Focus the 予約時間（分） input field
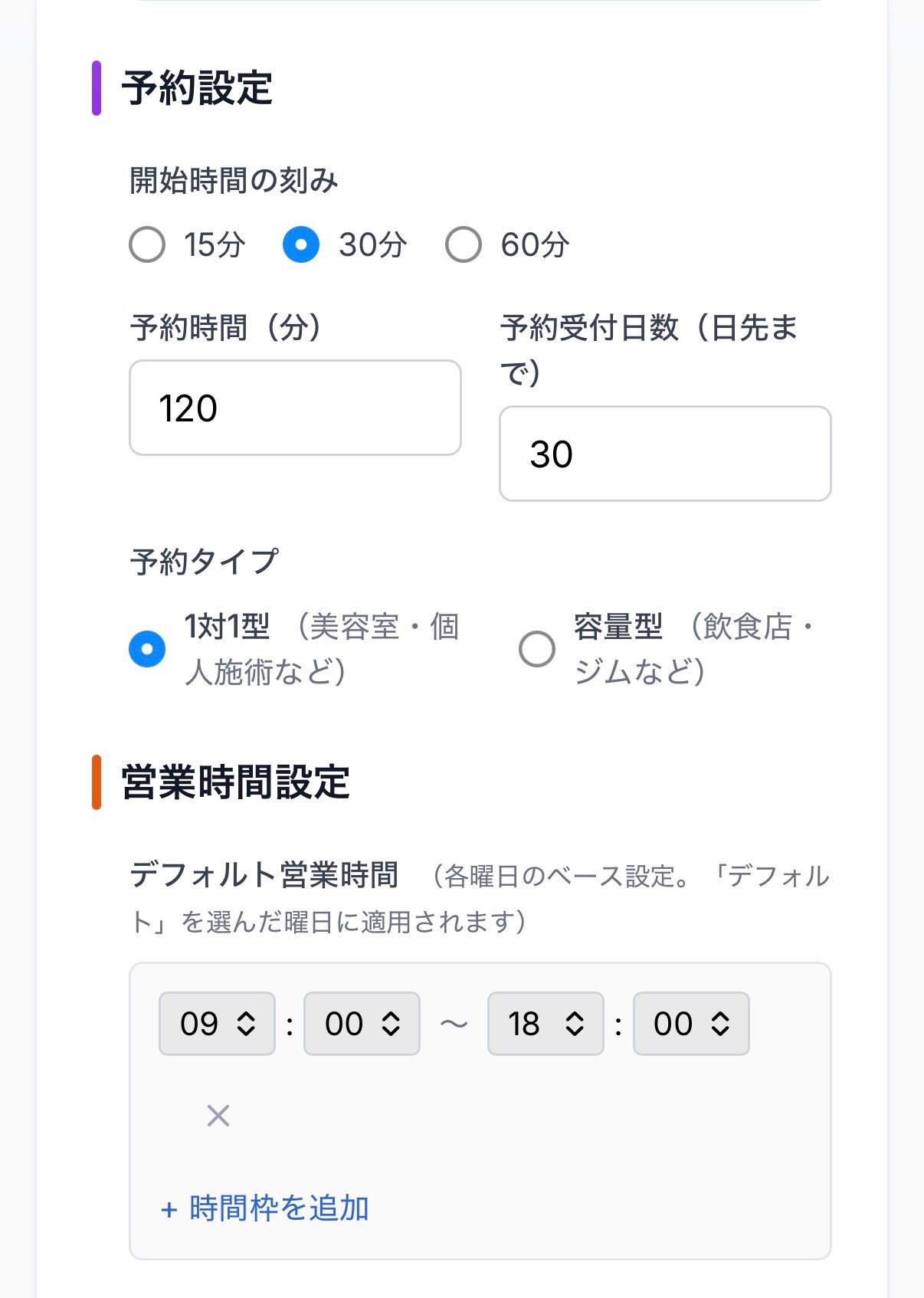The height and width of the screenshot is (1298, 924). point(295,408)
